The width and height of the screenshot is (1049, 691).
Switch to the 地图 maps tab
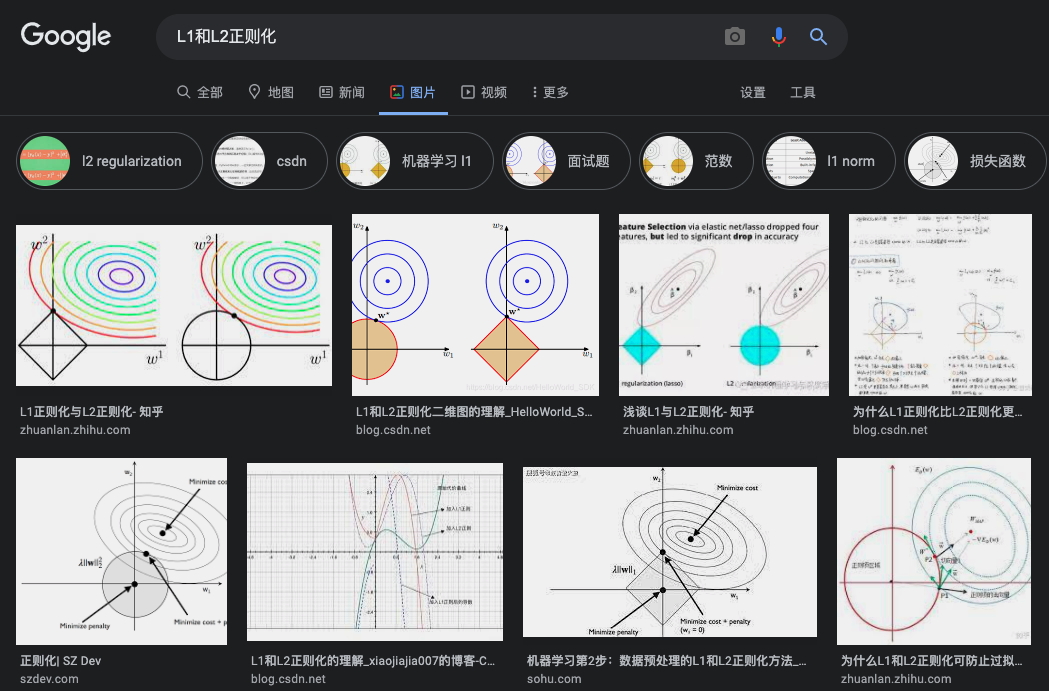pyautogui.click(x=271, y=92)
